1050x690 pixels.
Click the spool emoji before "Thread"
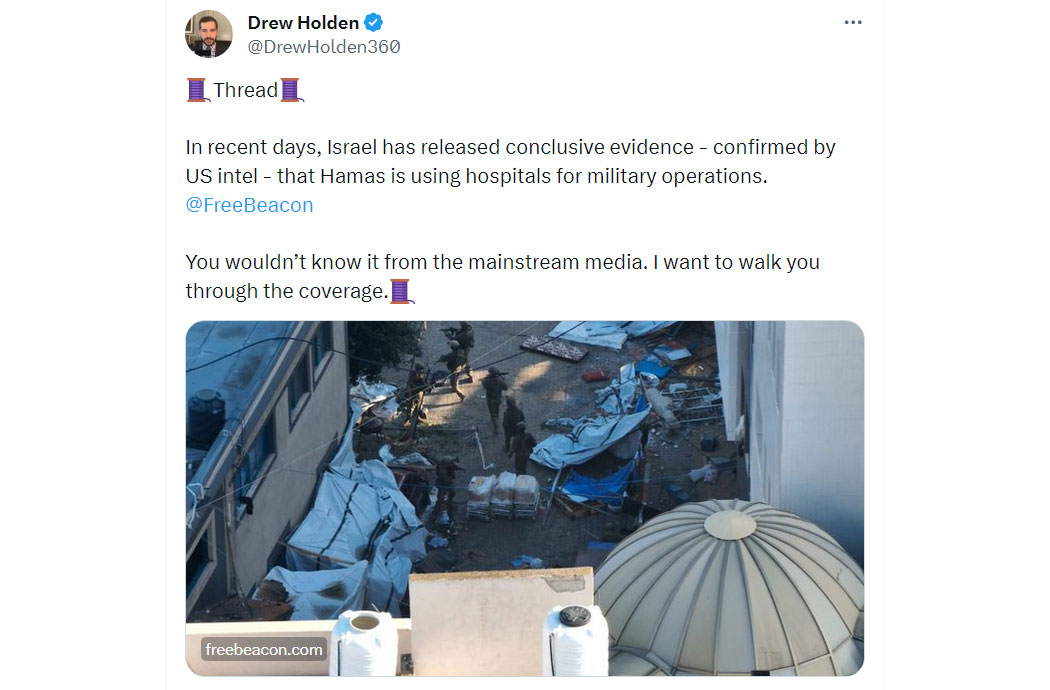point(198,90)
